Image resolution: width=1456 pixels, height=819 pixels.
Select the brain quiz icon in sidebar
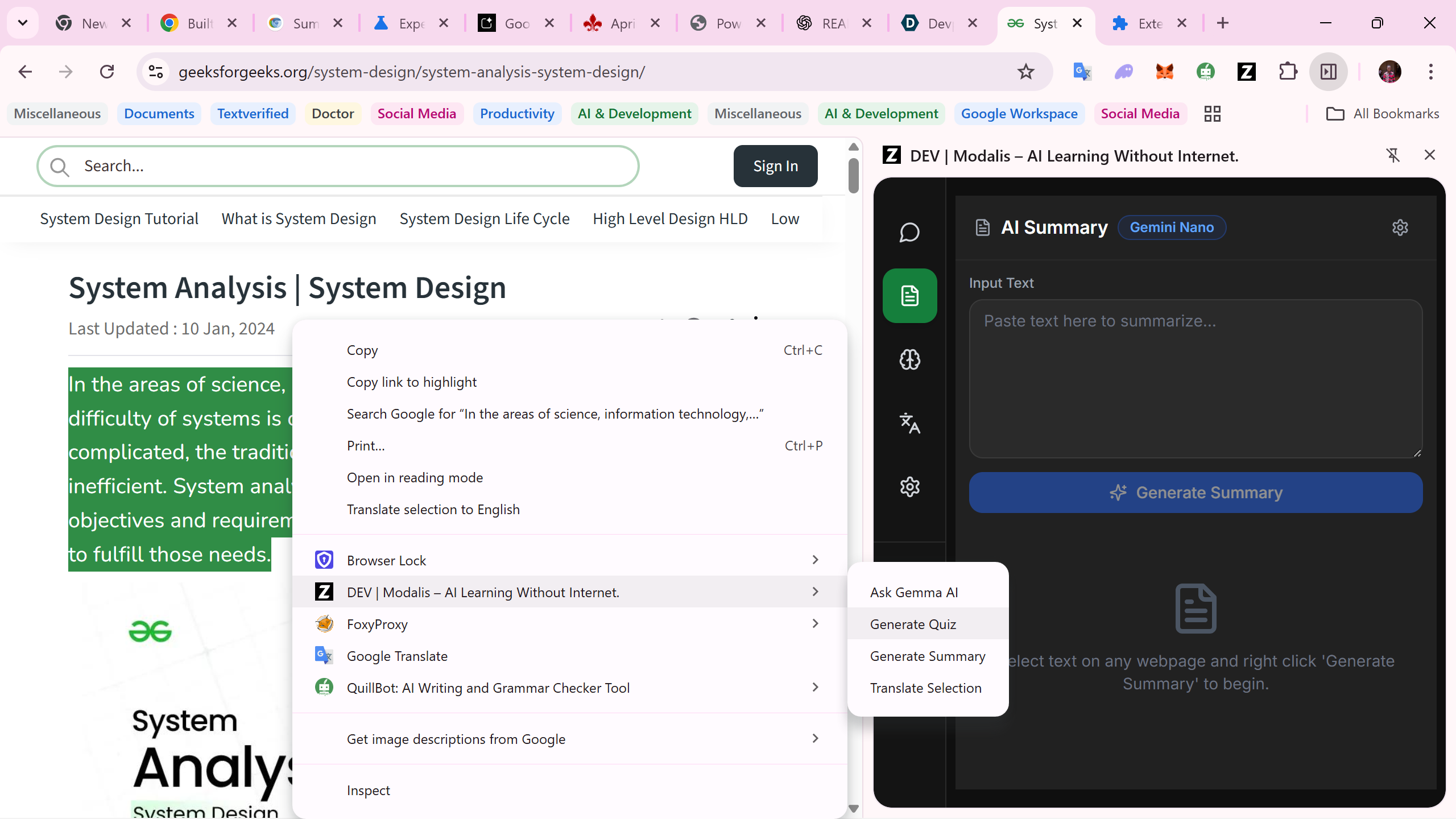click(x=909, y=359)
